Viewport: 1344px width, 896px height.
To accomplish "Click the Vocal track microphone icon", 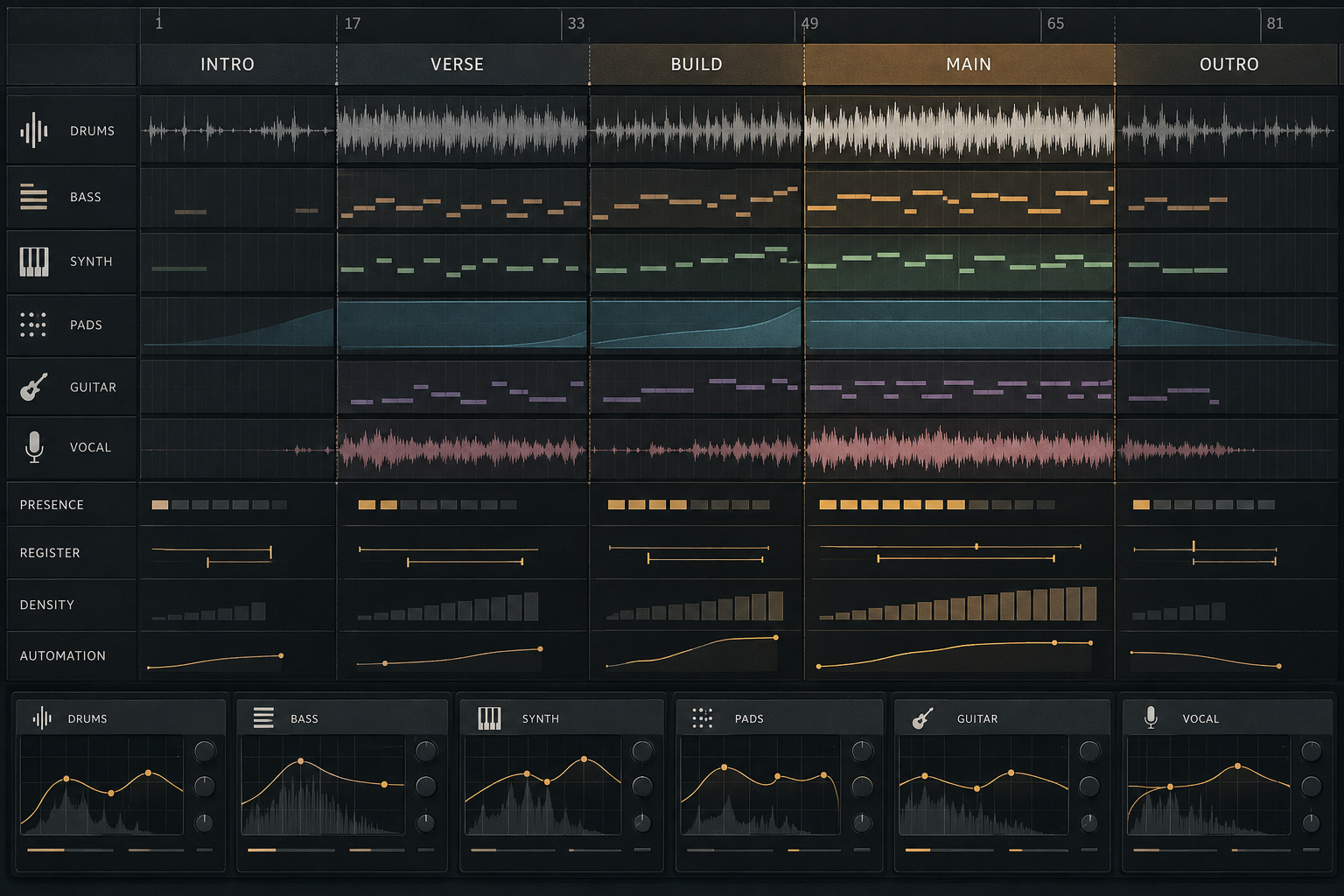I will point(34,447).
